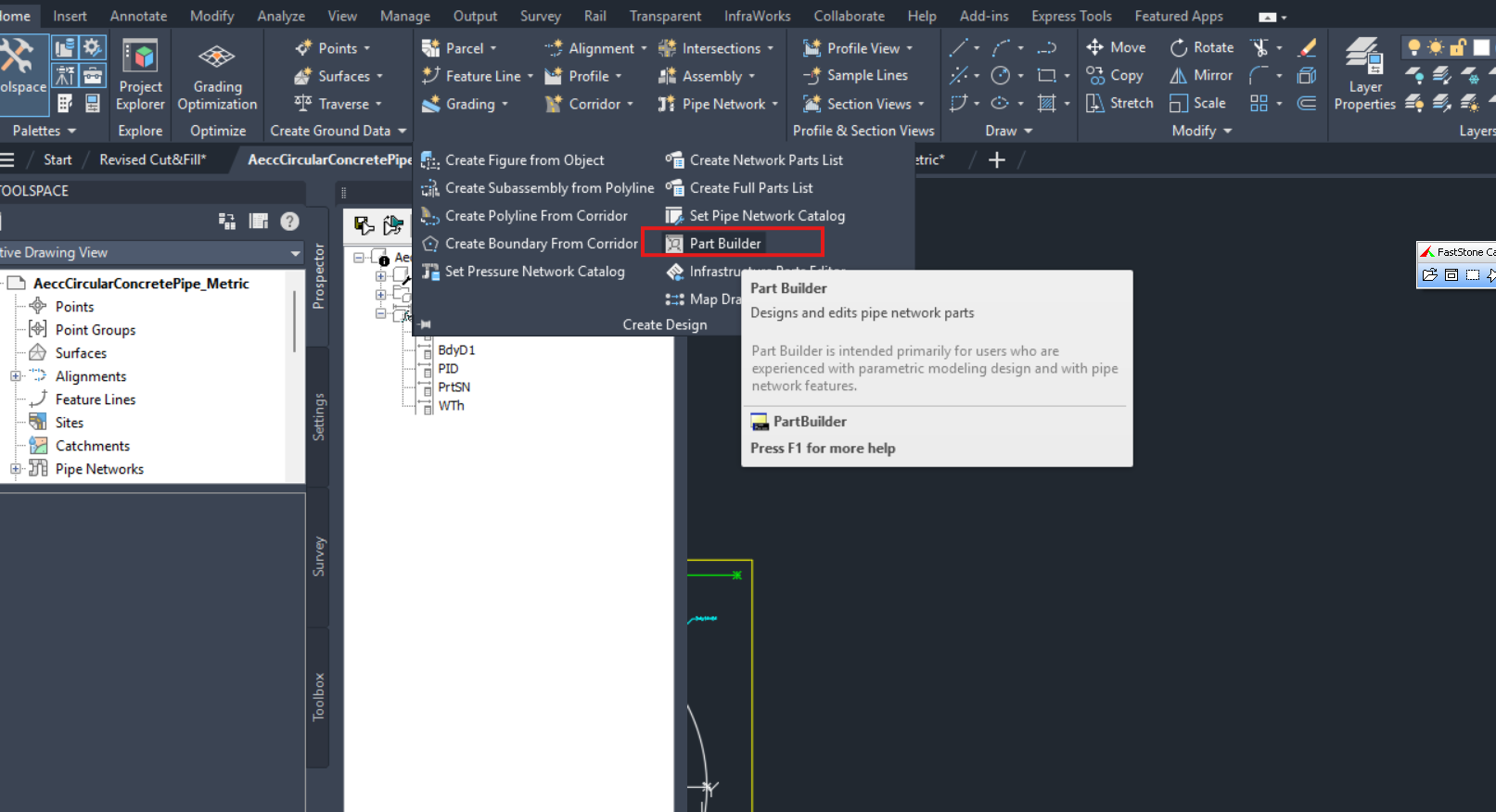Switch to Toolspace Survey tab
This screenshot has width=1496, height=812.
tap(318, 556)
